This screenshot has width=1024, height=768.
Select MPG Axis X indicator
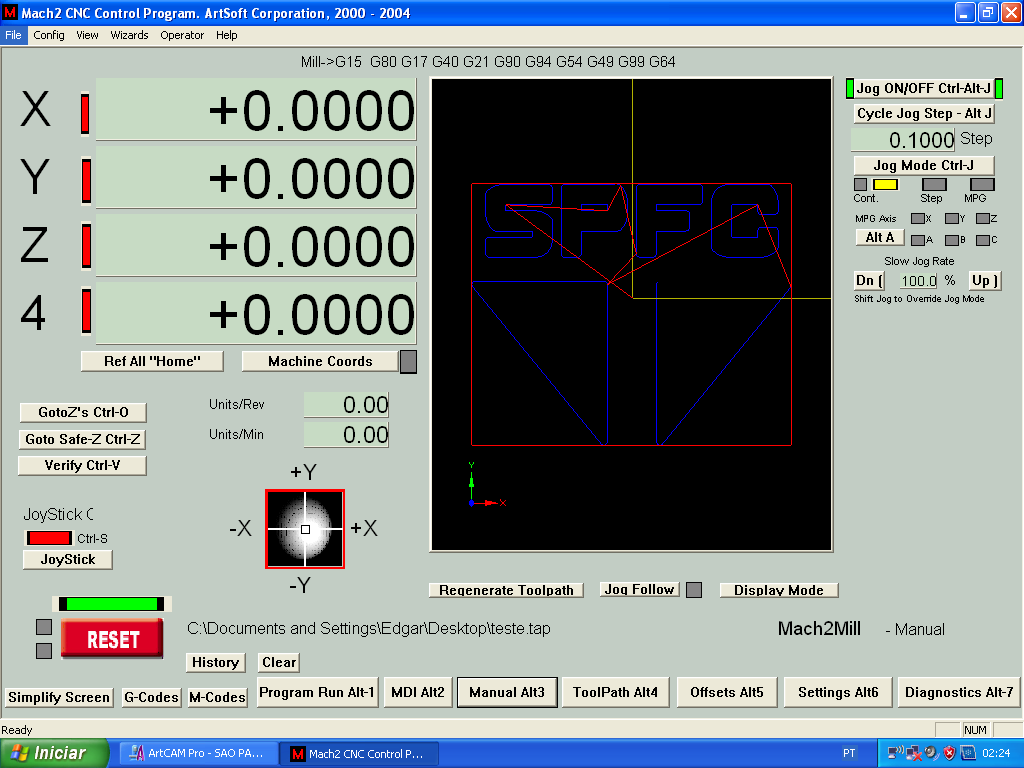pyautogui.click(x=918, y=219)
